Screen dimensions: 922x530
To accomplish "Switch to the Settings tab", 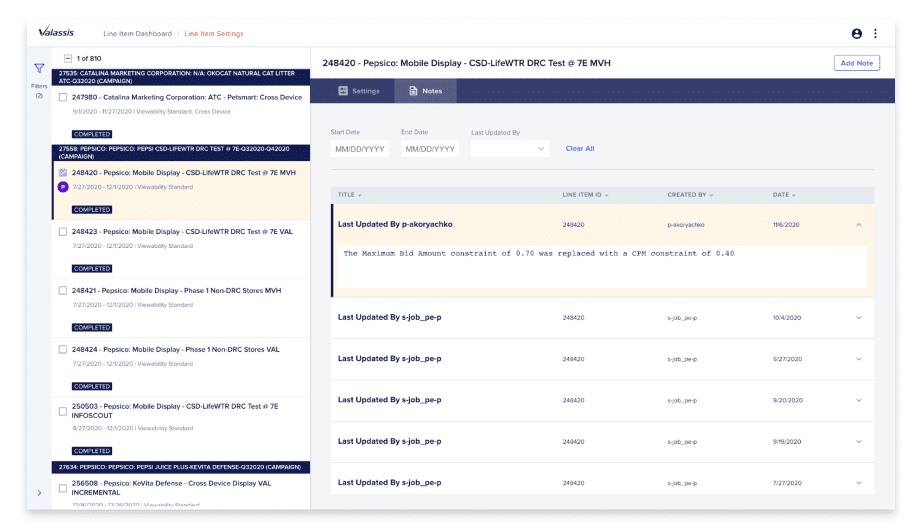I will tap(359, 91).
